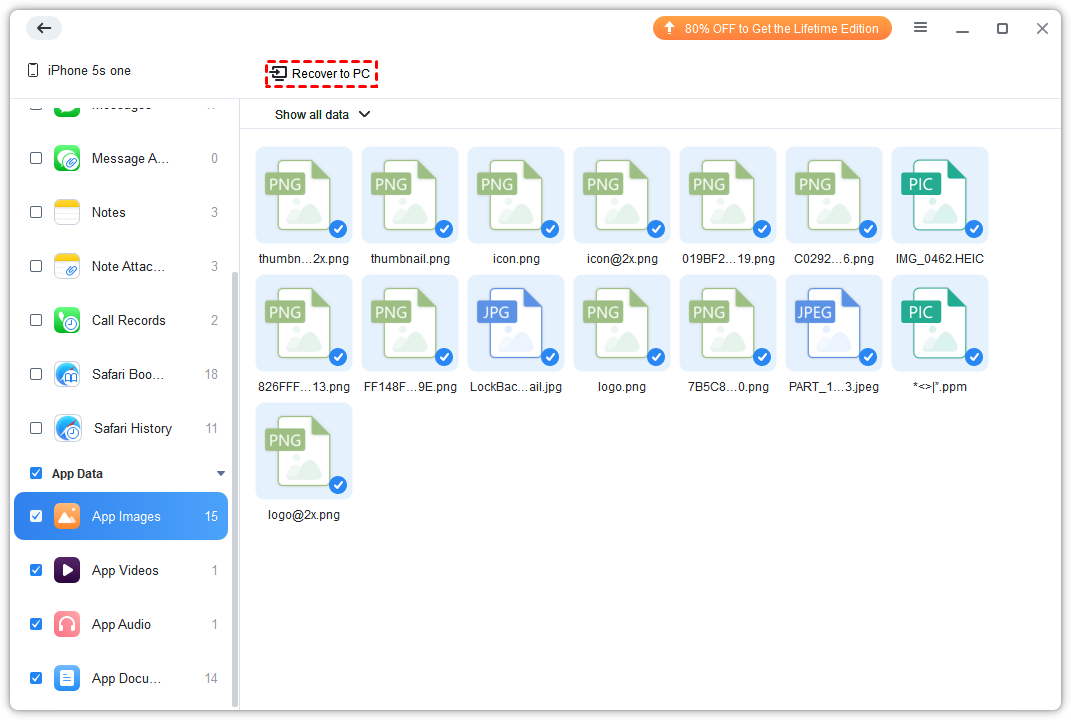Open the hamburger menu icon
1071x720 pixels.
pos(920,28)
